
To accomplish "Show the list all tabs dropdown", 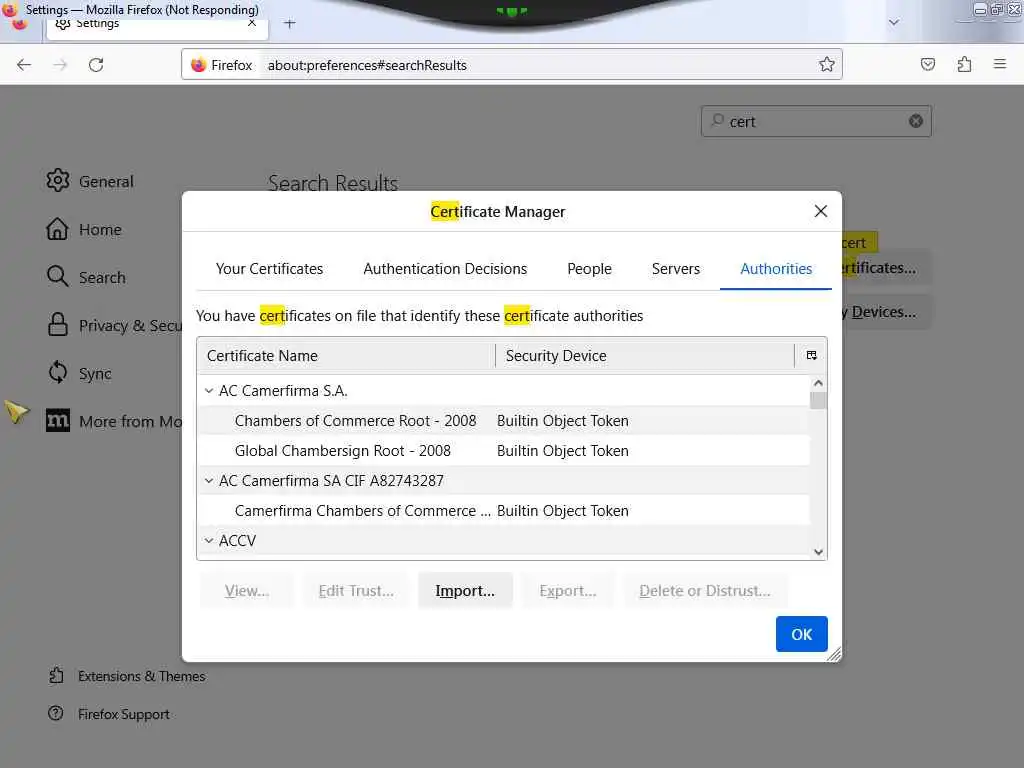I will click(x=894, y=22).
